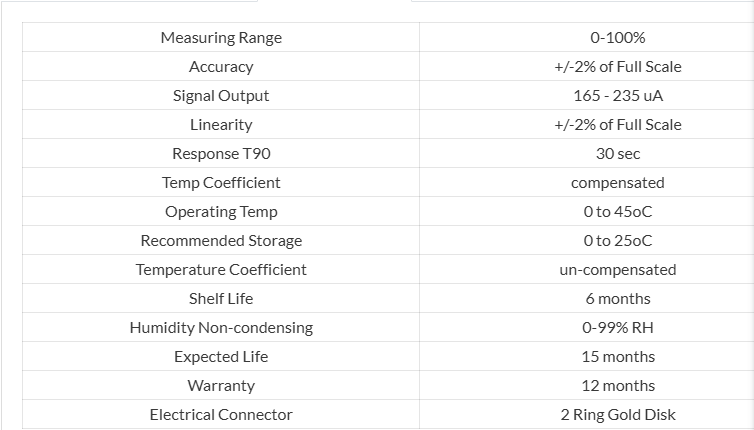Viewport: 754px width, 430px height.
Task: Click the Accuracy row label
Action: [x=221, y=66]
